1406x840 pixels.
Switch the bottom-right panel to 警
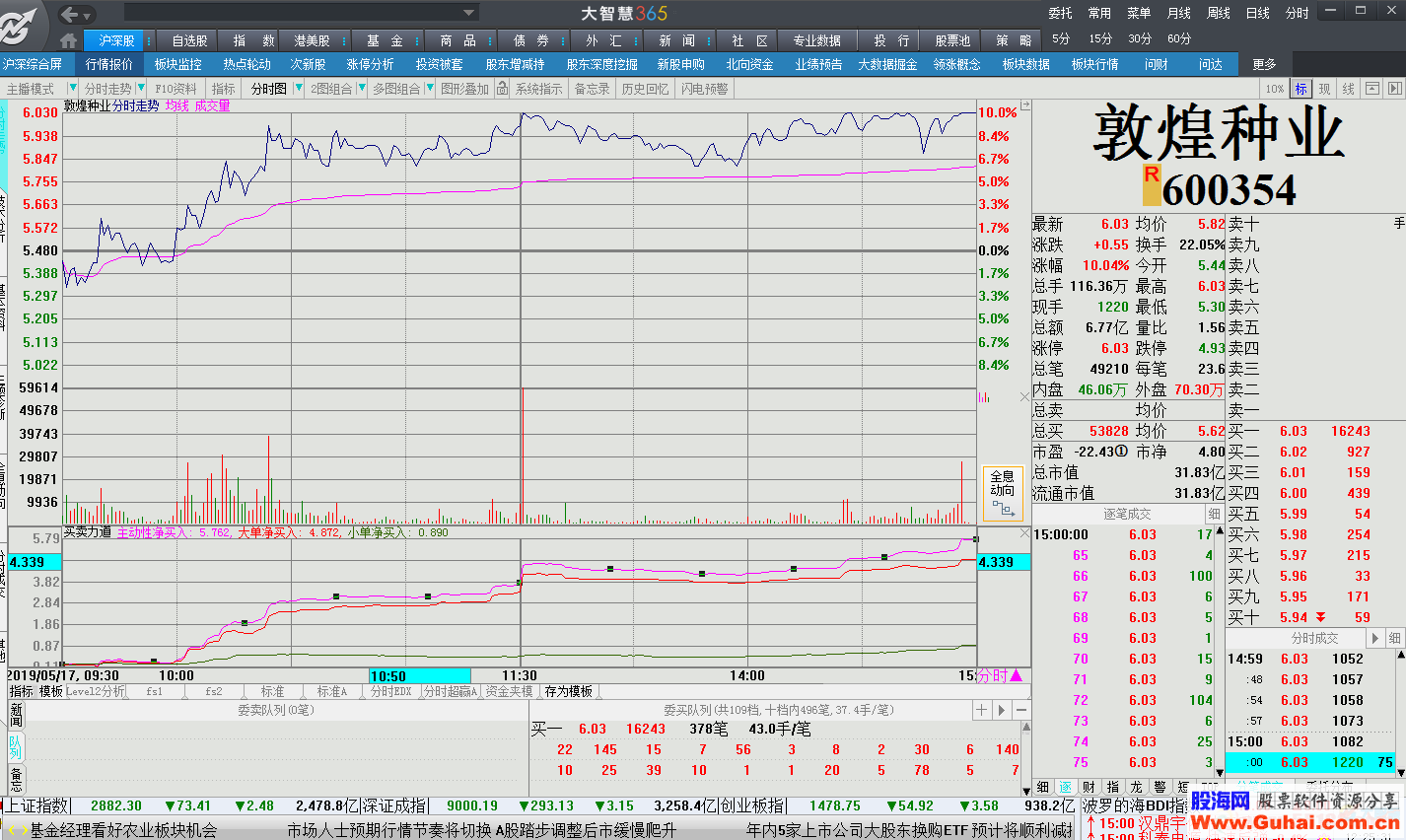pyautogui.click(x=1160, y=787)
